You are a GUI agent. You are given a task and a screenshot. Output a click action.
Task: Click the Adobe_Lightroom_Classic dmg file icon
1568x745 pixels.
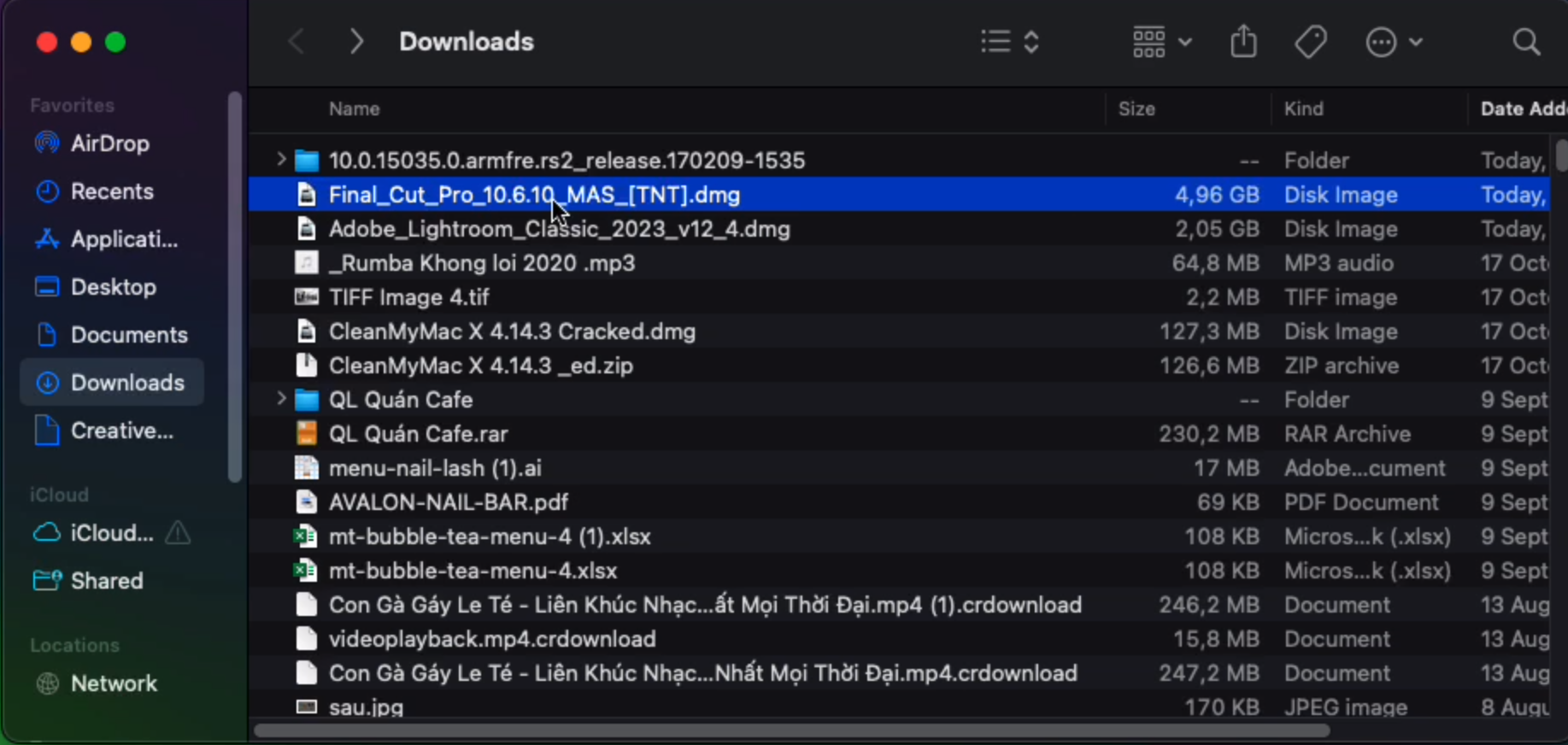point(306,229)
